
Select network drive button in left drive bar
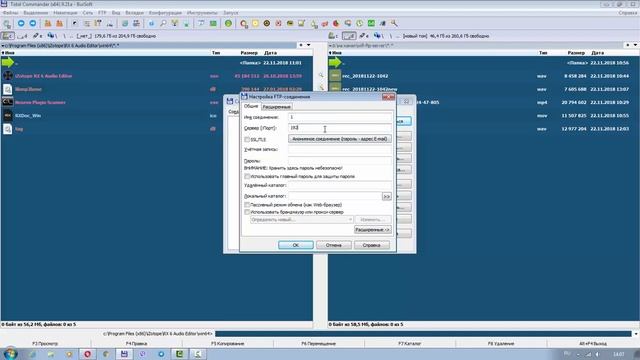(51, 36)
